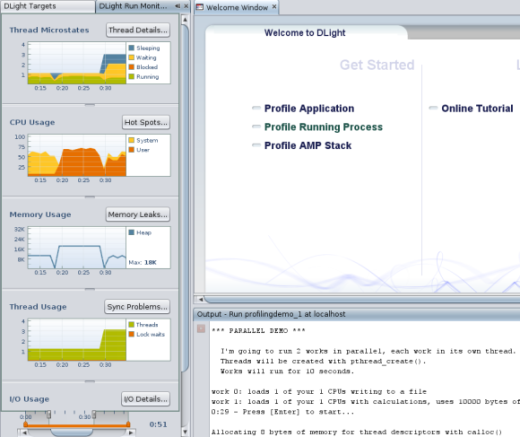This screenshot has width=520, height=437.
Task: Click the timeline left start marker
Action: tap(26, 424)
